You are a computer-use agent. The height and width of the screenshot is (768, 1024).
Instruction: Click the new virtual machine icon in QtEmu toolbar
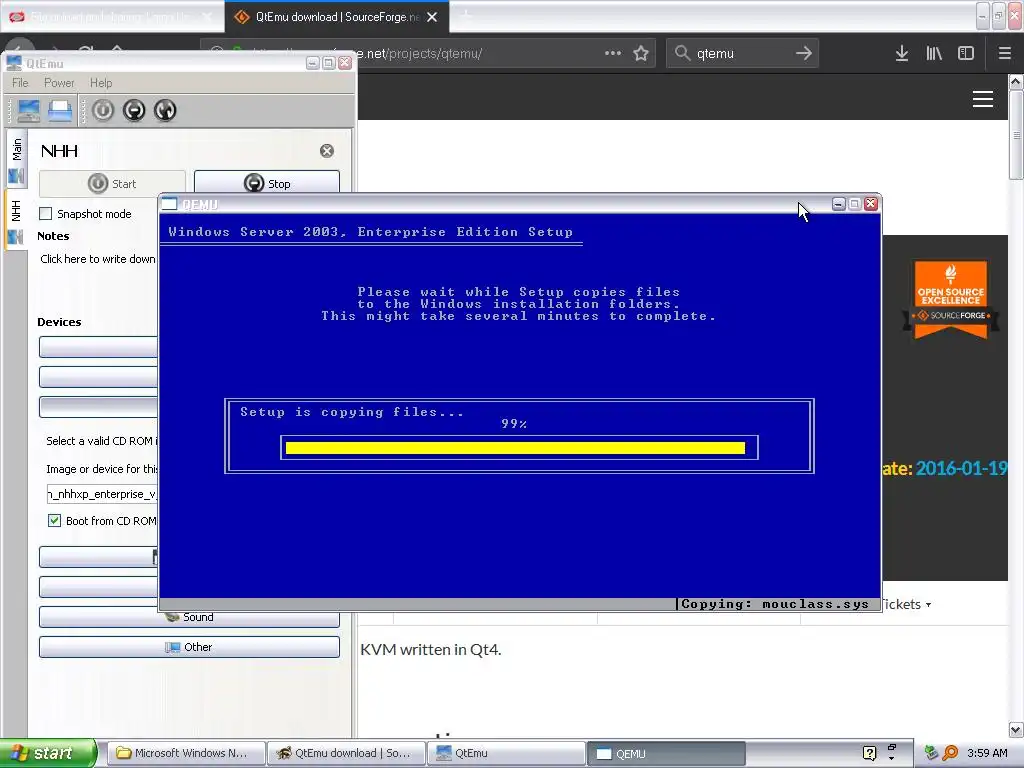click(29, 110)
